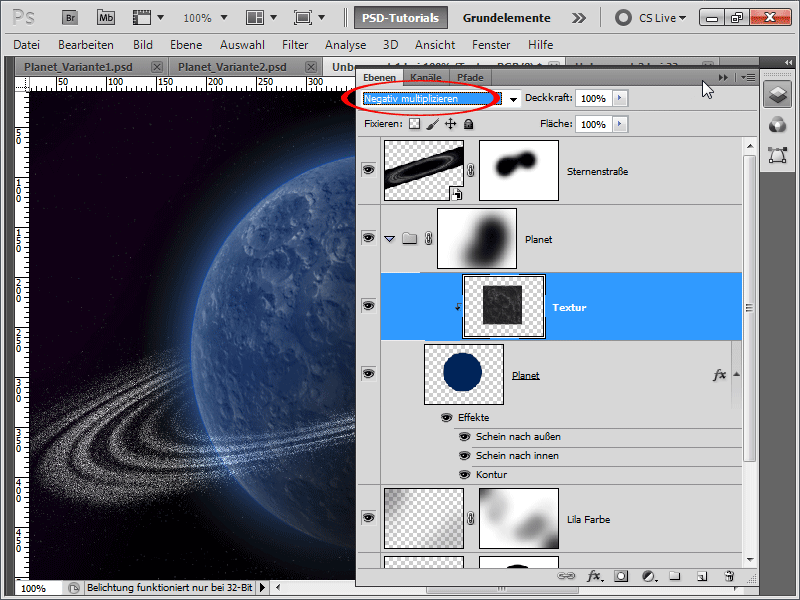This screenshot has height=600, width=800.
Task: Create a new group folder icon
Action: coord(675,576)
